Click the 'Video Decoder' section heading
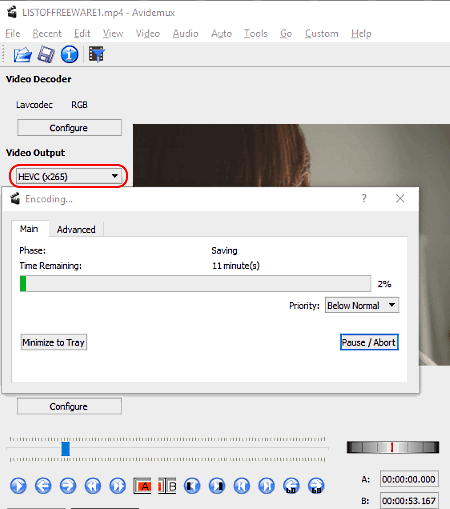The height and width of the screenshot is (509, 450). 39,79
